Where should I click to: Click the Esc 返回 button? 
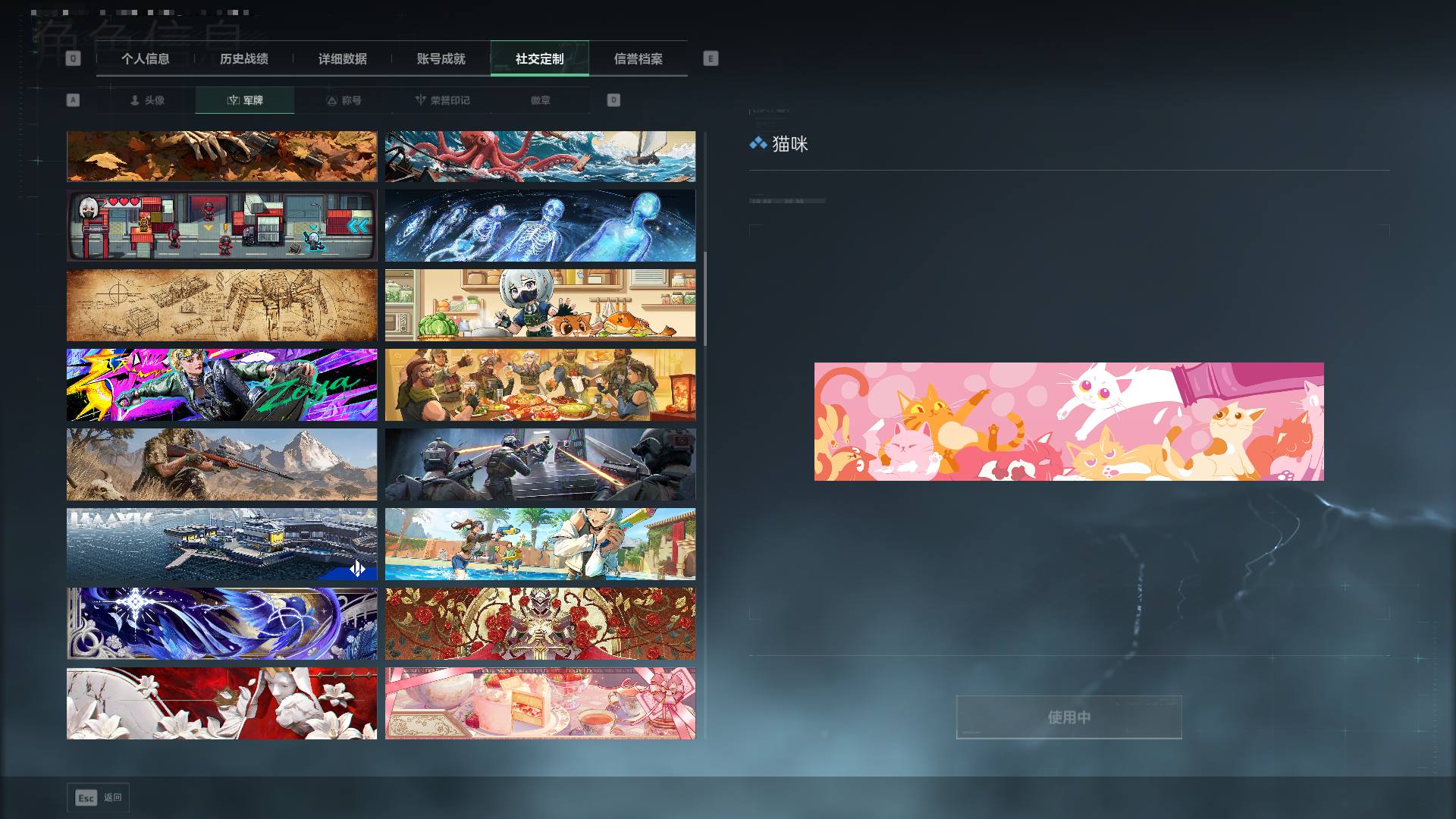98,798
